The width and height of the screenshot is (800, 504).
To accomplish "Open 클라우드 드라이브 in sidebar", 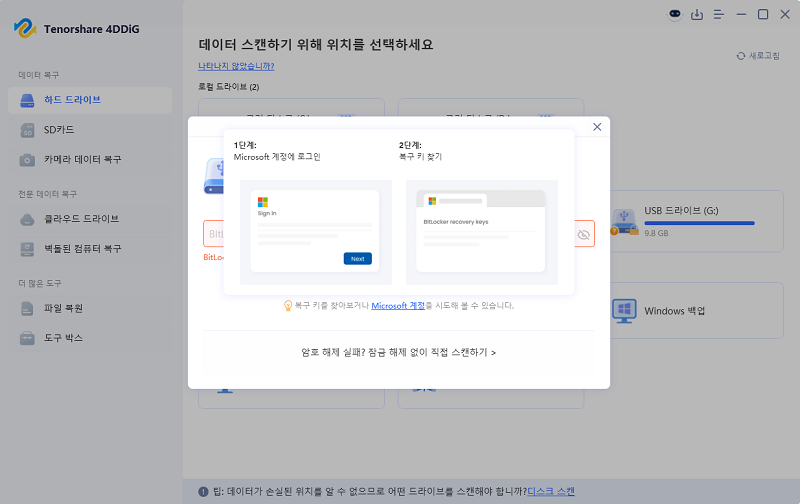I will point(90,219).
